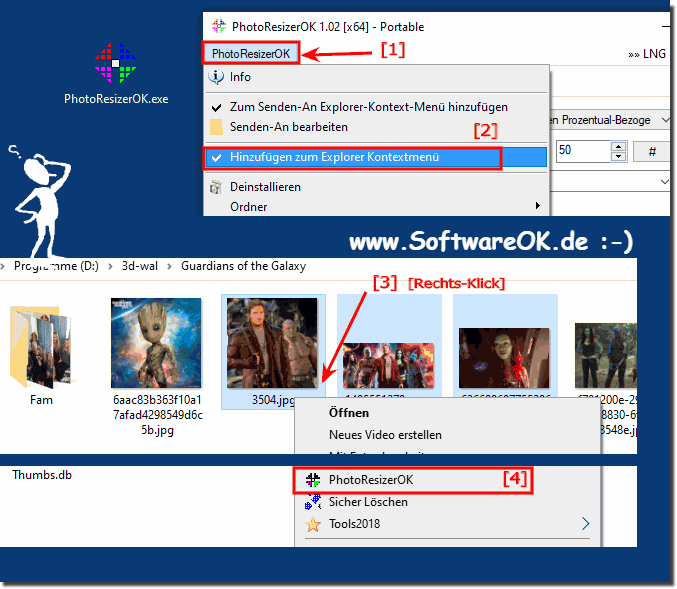The height and width of the screenshot is (589, 677).
Task: Increase the percent value with up arrow
Action: pyautogui.click(x=619, y=146)
